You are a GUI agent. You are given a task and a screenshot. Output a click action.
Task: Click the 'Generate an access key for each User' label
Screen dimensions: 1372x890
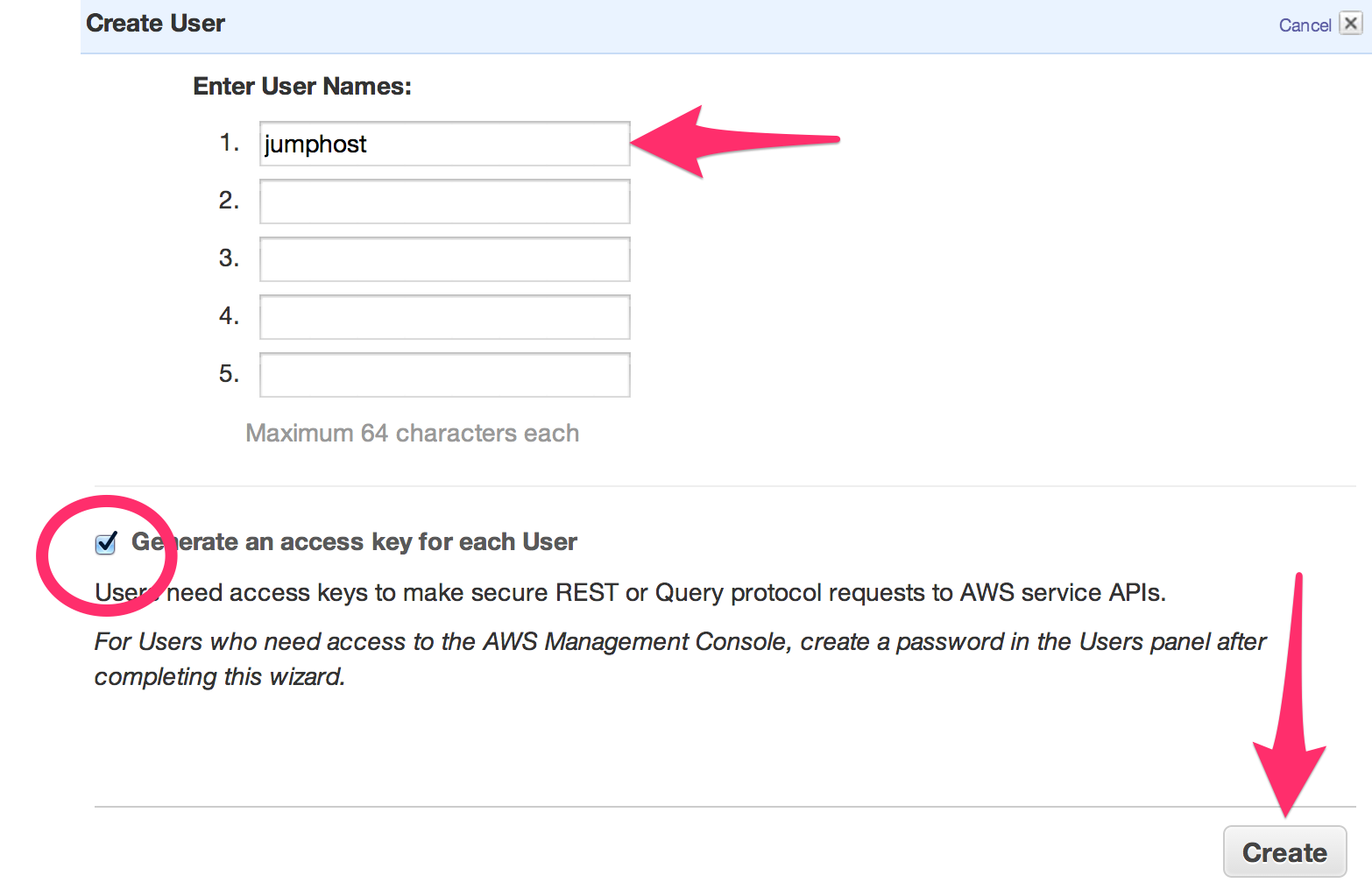(x=354, y=542)
